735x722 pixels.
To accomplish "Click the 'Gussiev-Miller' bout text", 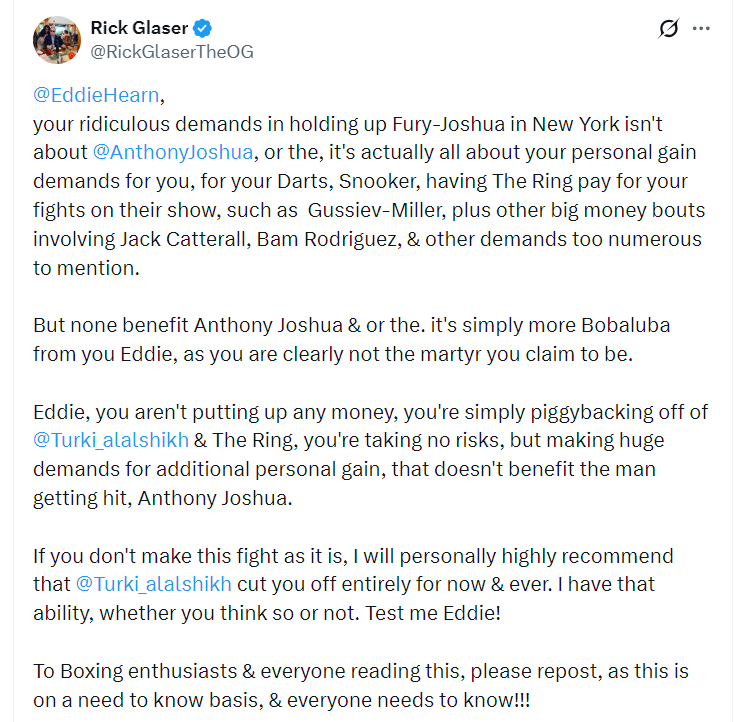I will coord(376,211).
